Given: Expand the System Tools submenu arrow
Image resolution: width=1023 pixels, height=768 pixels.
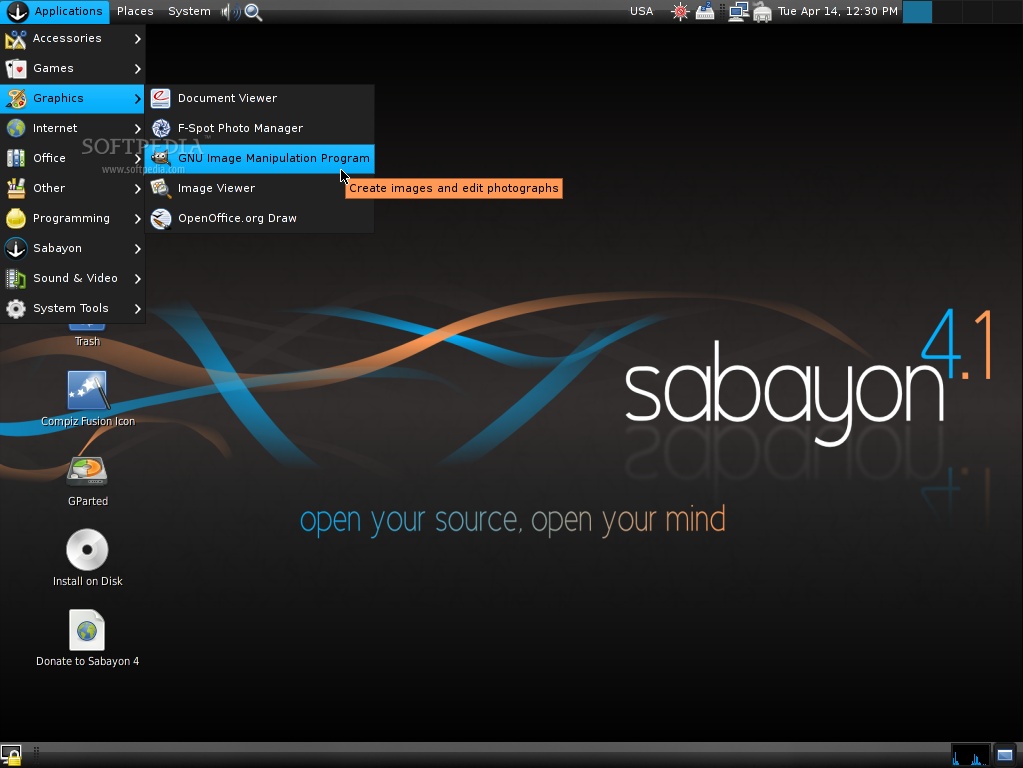Looking at the screenshot, I should [x=138, y=309].
